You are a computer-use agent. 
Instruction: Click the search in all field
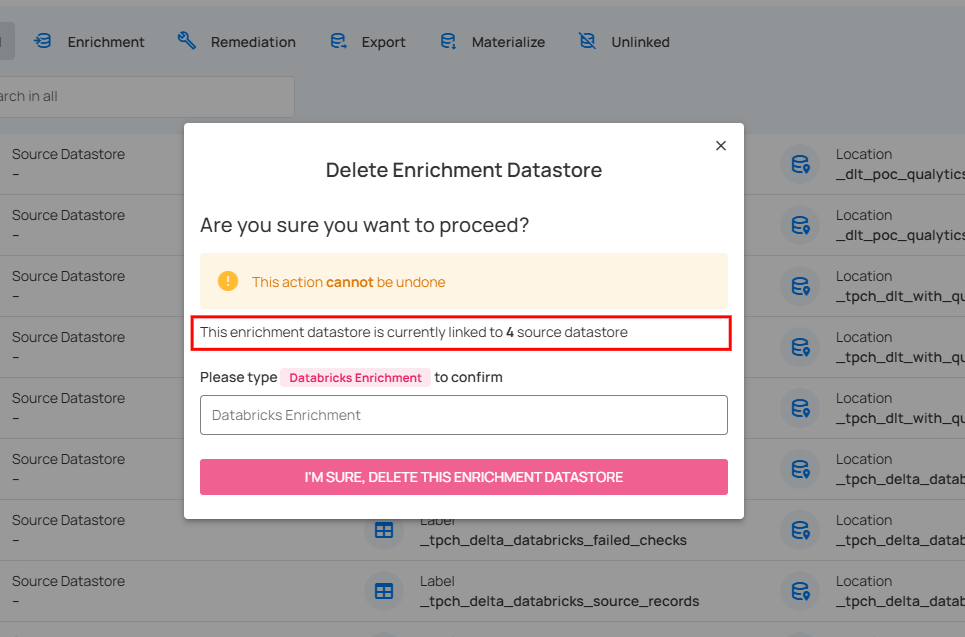tap(145, 97)
